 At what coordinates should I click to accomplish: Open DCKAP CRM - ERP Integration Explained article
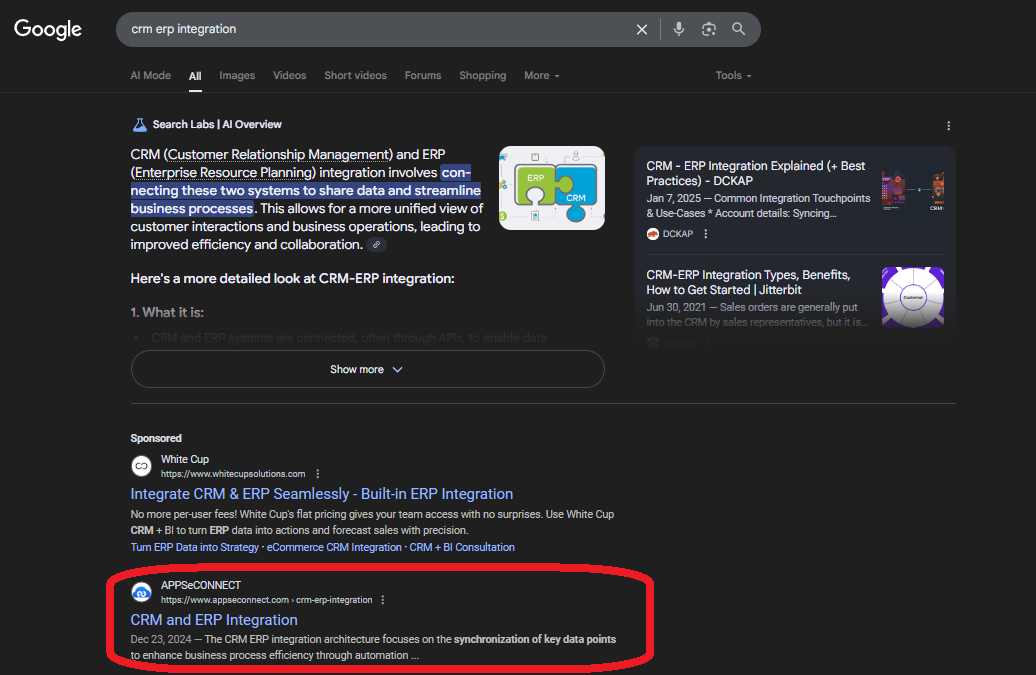tap(755, 173)
